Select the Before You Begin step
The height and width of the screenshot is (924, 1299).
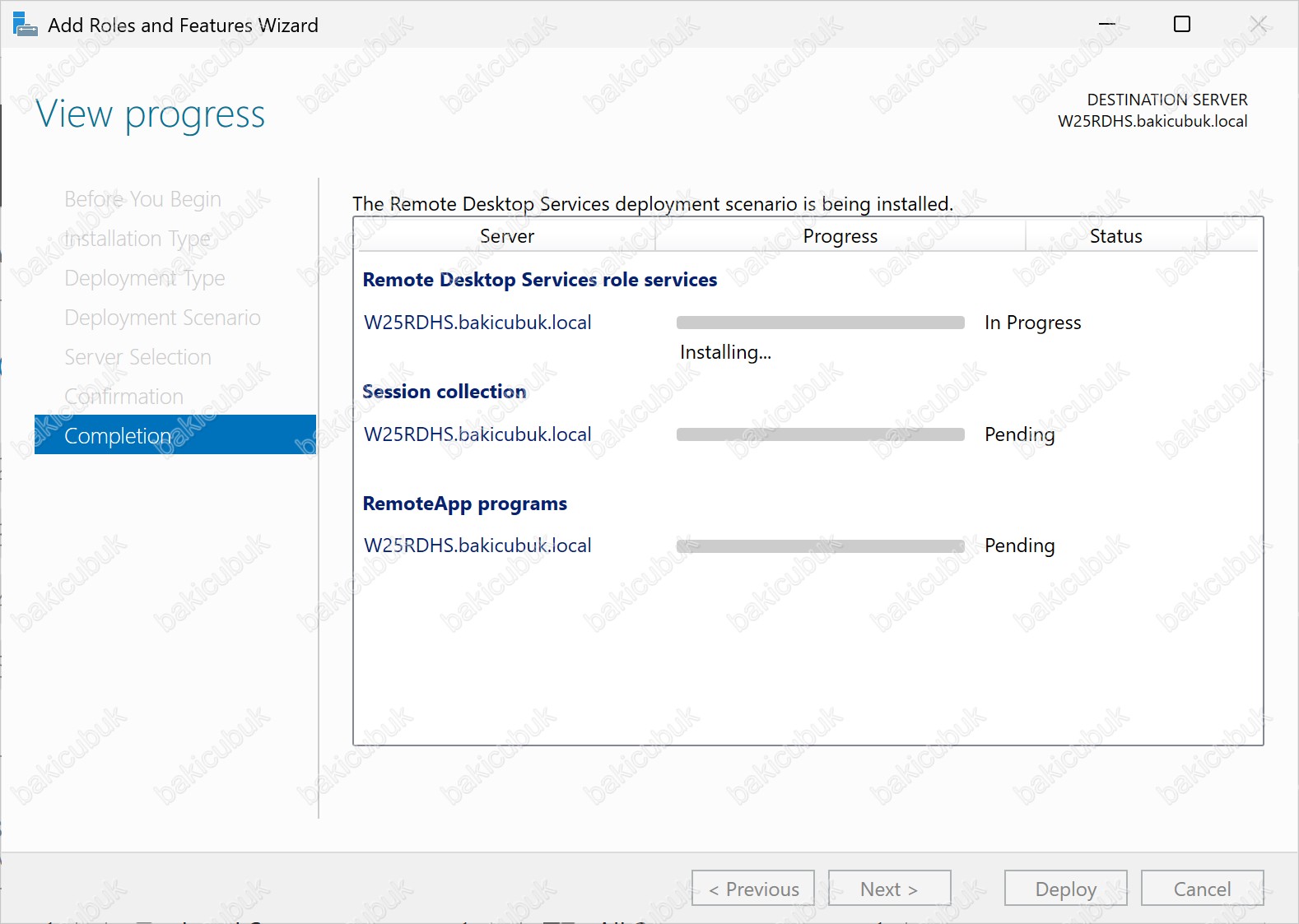pyautogui.click(x=142, y=199)
